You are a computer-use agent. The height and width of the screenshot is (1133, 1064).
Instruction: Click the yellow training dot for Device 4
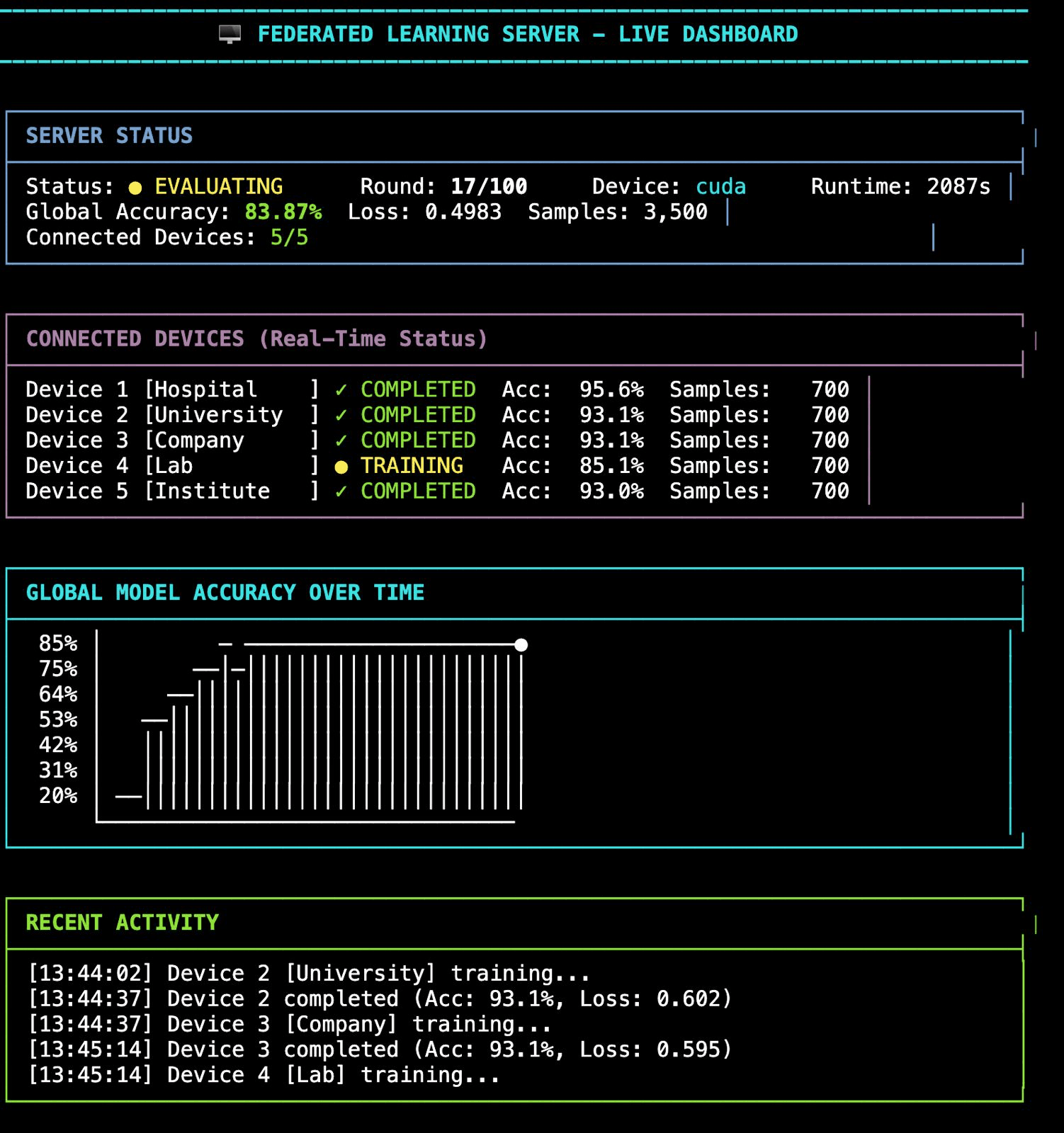coord(341,467)
